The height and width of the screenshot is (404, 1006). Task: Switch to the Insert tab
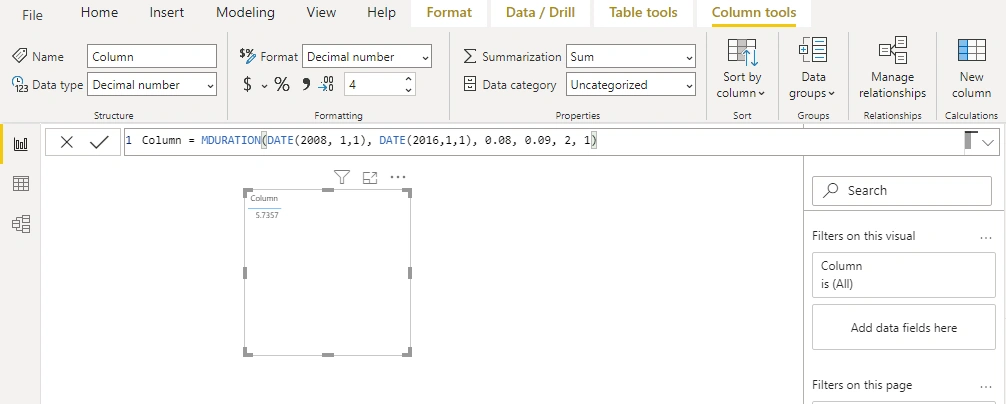[x=167, y=12]
